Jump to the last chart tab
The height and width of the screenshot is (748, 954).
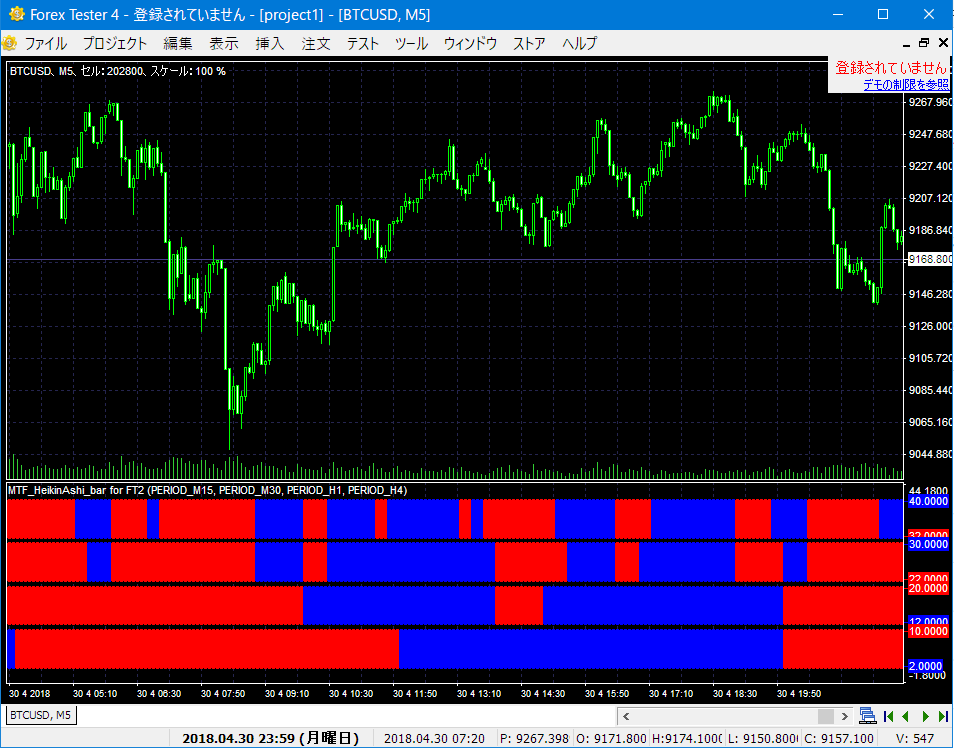942,716
